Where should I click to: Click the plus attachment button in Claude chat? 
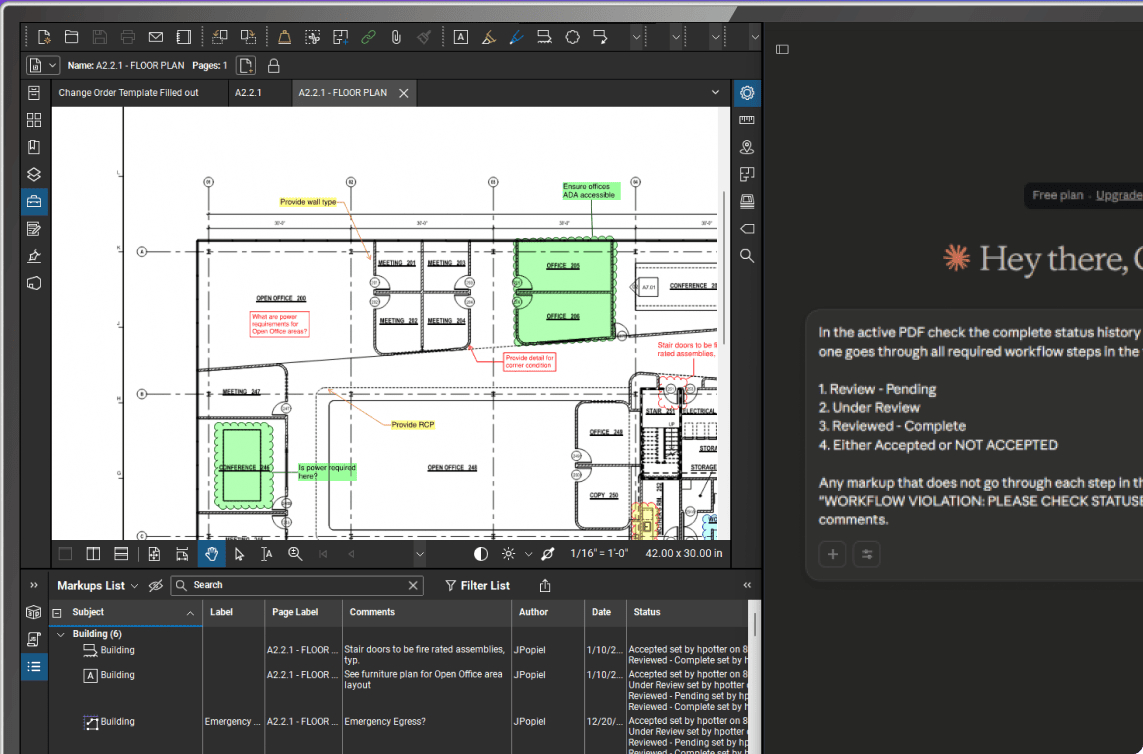[x=832, y=554]
